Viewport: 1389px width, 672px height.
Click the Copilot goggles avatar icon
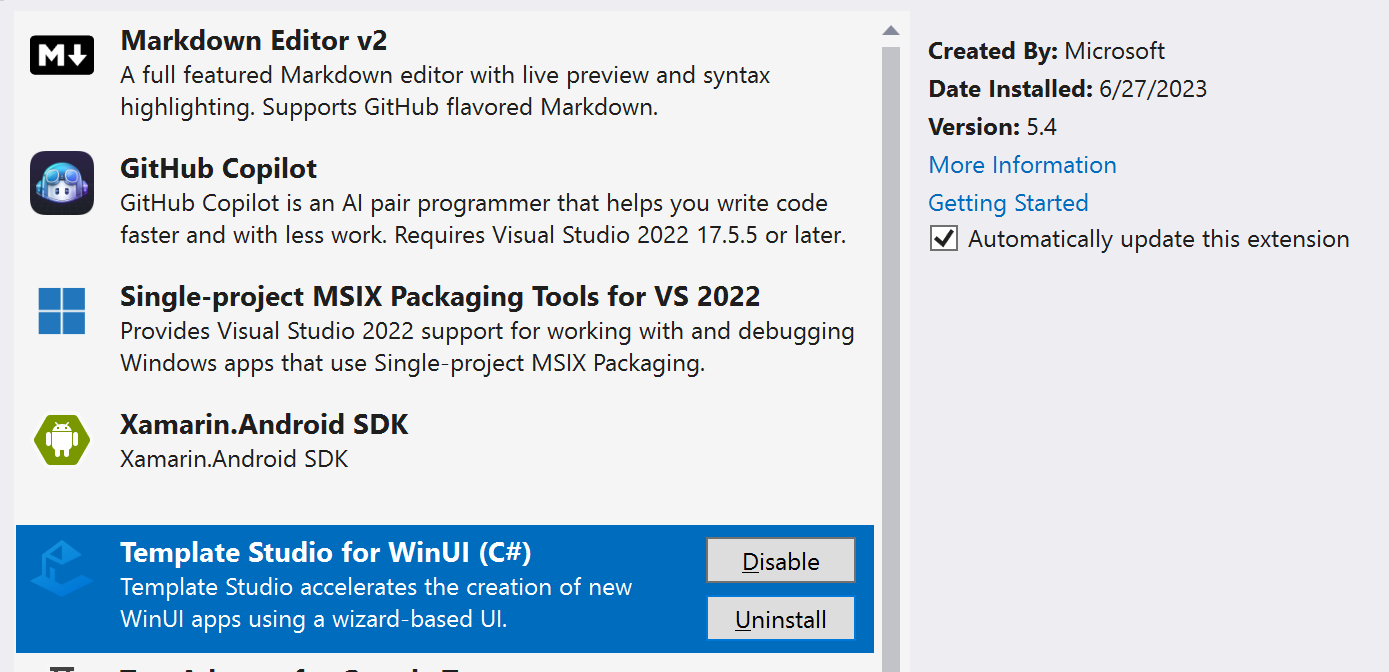[x=62, y=184]
